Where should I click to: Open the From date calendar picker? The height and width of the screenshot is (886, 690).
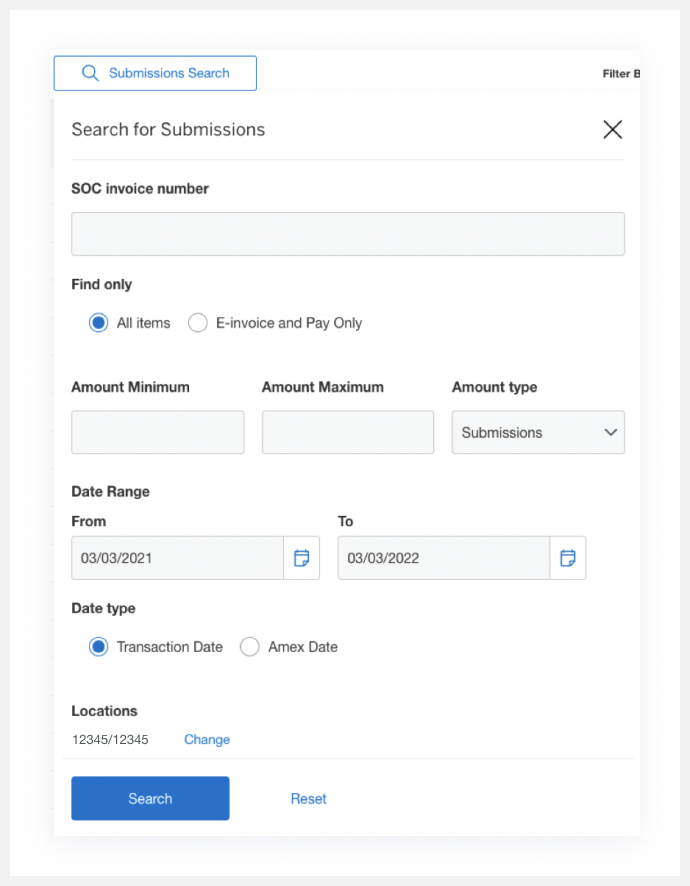tap(301, 558)
